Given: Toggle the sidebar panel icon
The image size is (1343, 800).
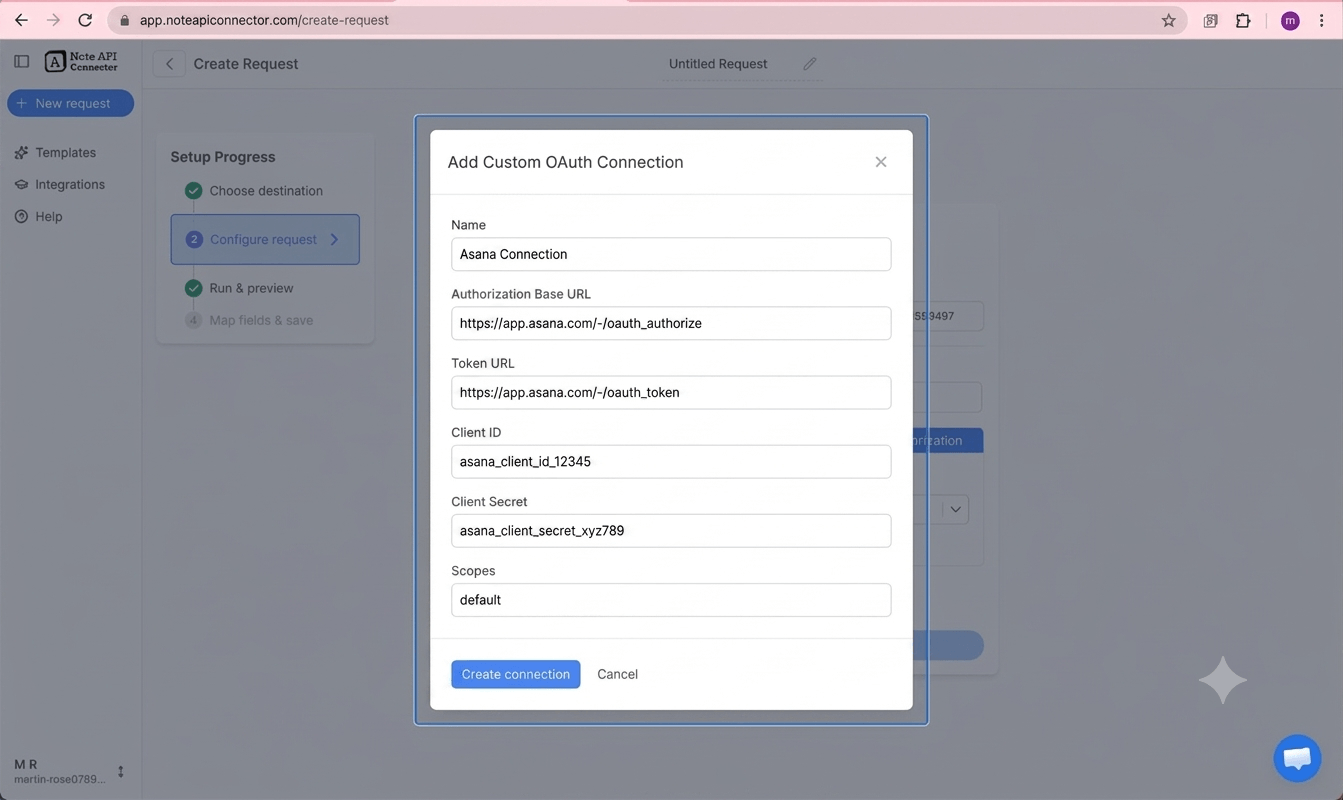Looking at the screenshot, I should click(x=21, y=62).
